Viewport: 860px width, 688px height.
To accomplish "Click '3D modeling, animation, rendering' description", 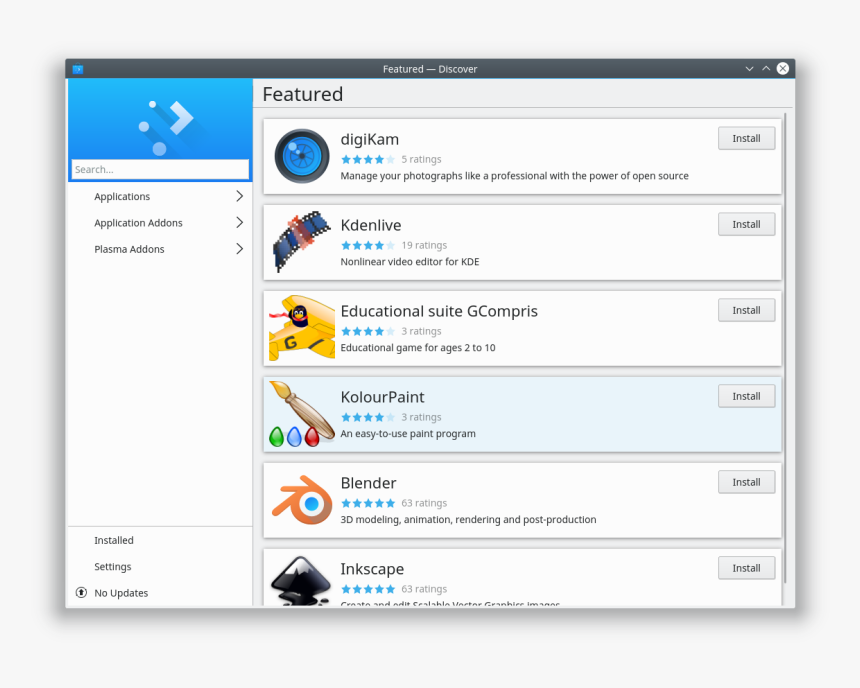I will click(x=468, y=520).
